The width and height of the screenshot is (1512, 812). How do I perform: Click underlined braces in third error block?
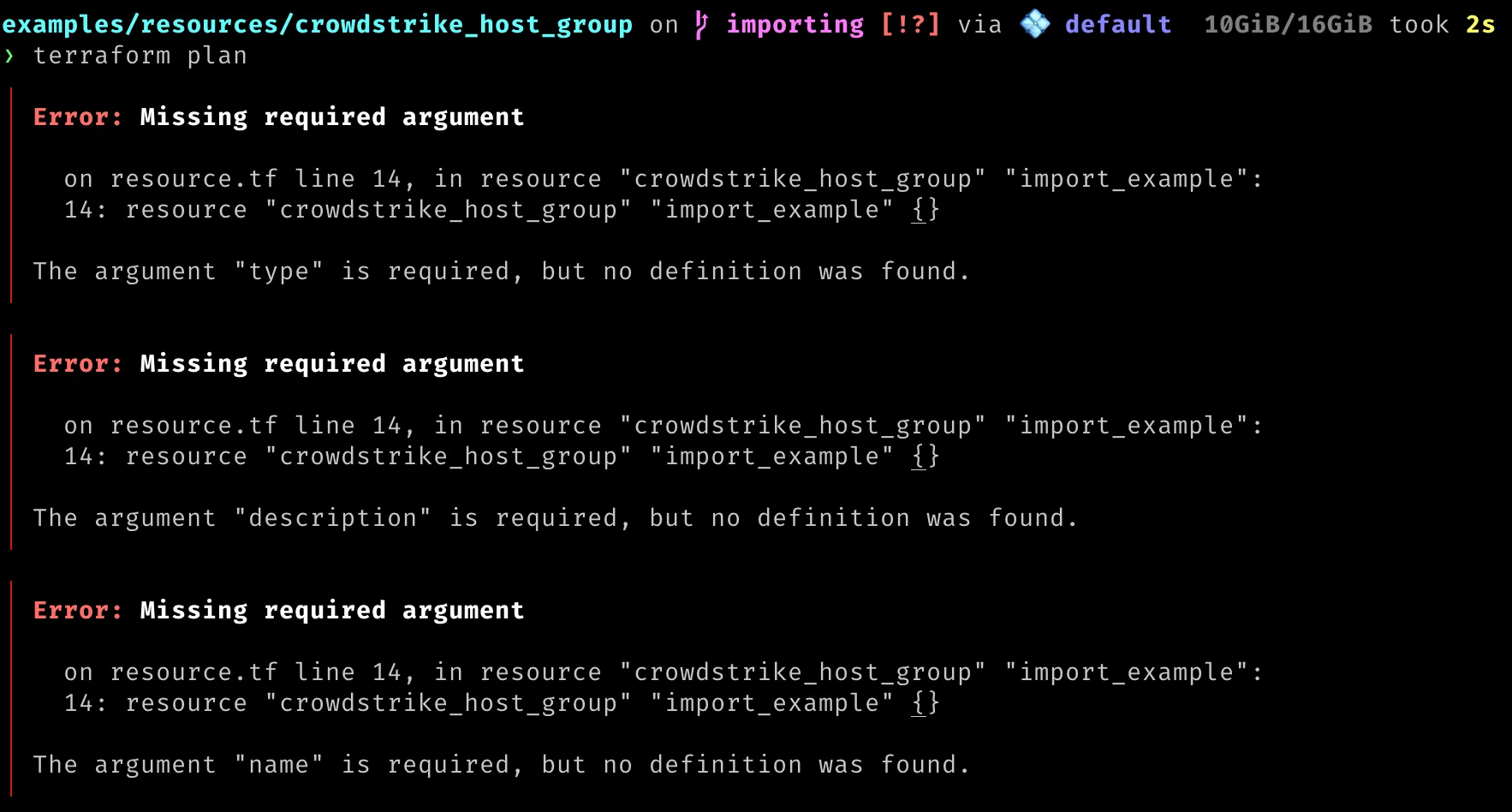pos(926,703)
